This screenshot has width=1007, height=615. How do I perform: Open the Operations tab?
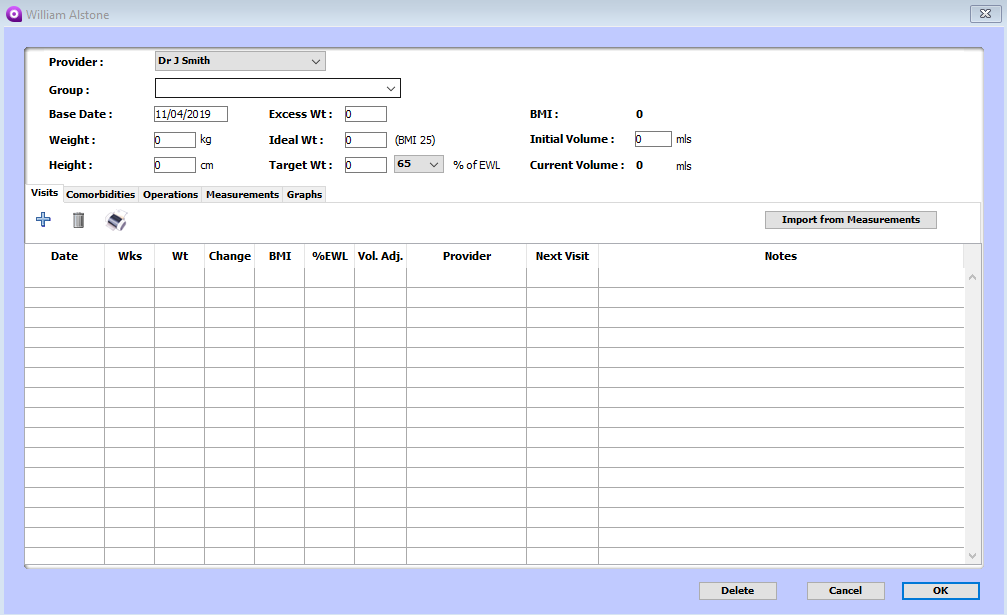[x=170, y=194]
